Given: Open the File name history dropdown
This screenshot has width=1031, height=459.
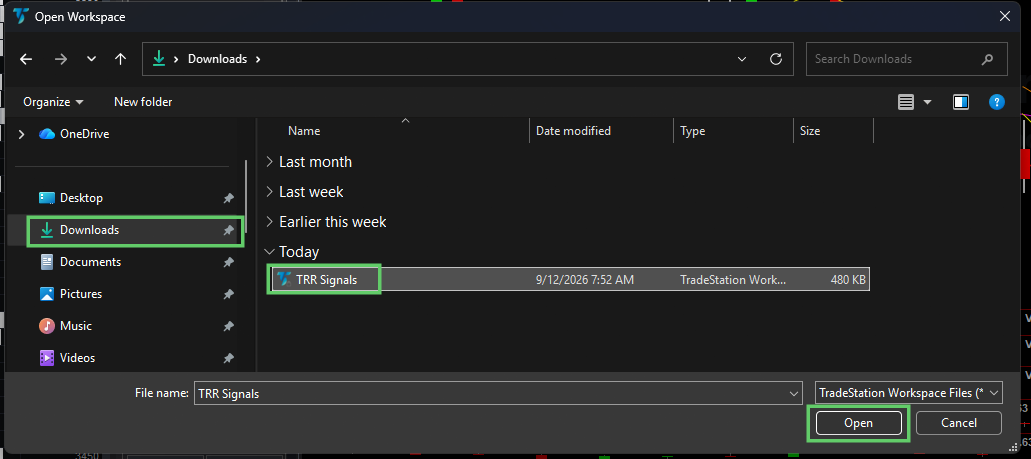Looking at the screenshot, I should [x=794, y=394].
